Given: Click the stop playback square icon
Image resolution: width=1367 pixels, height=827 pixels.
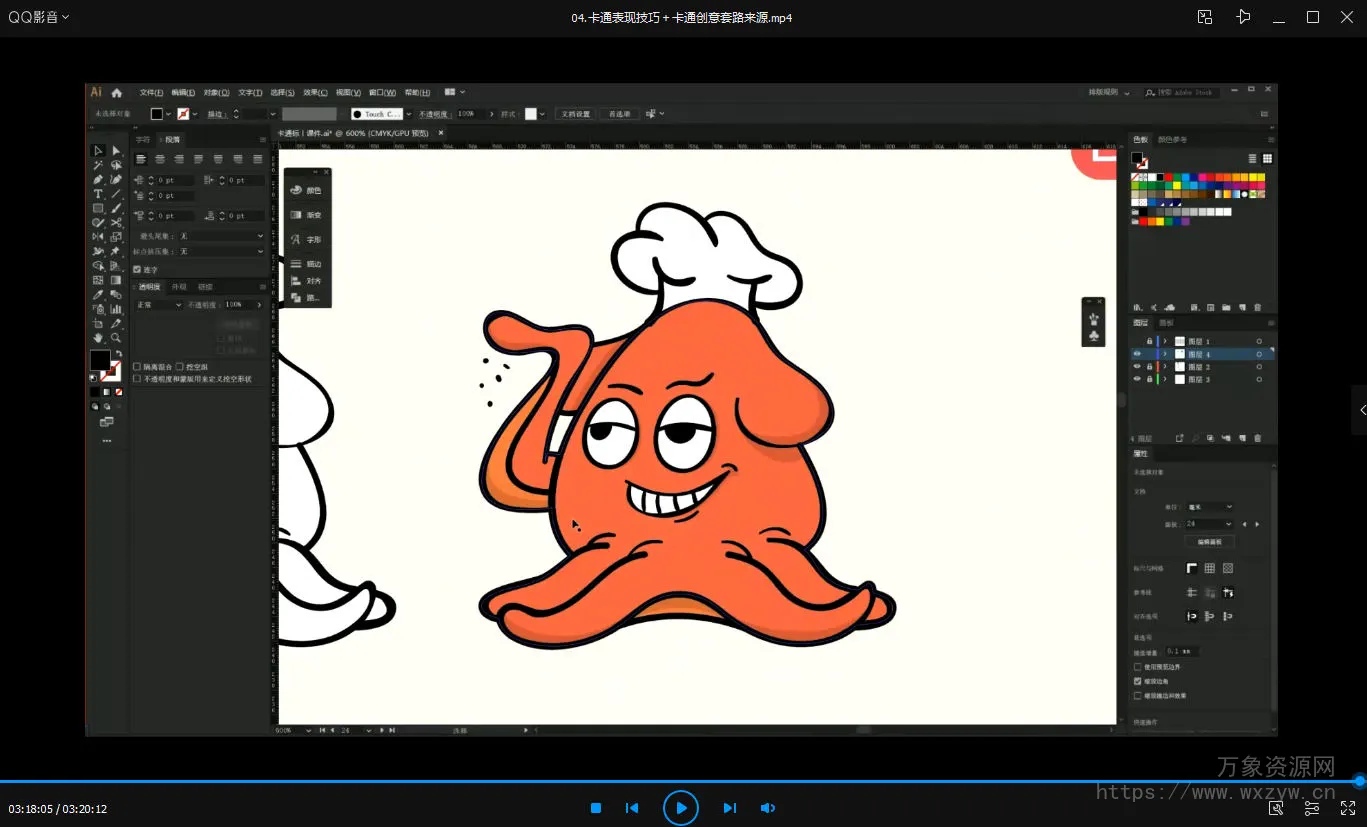Looking at the screenshot, I should coord(596,808).
